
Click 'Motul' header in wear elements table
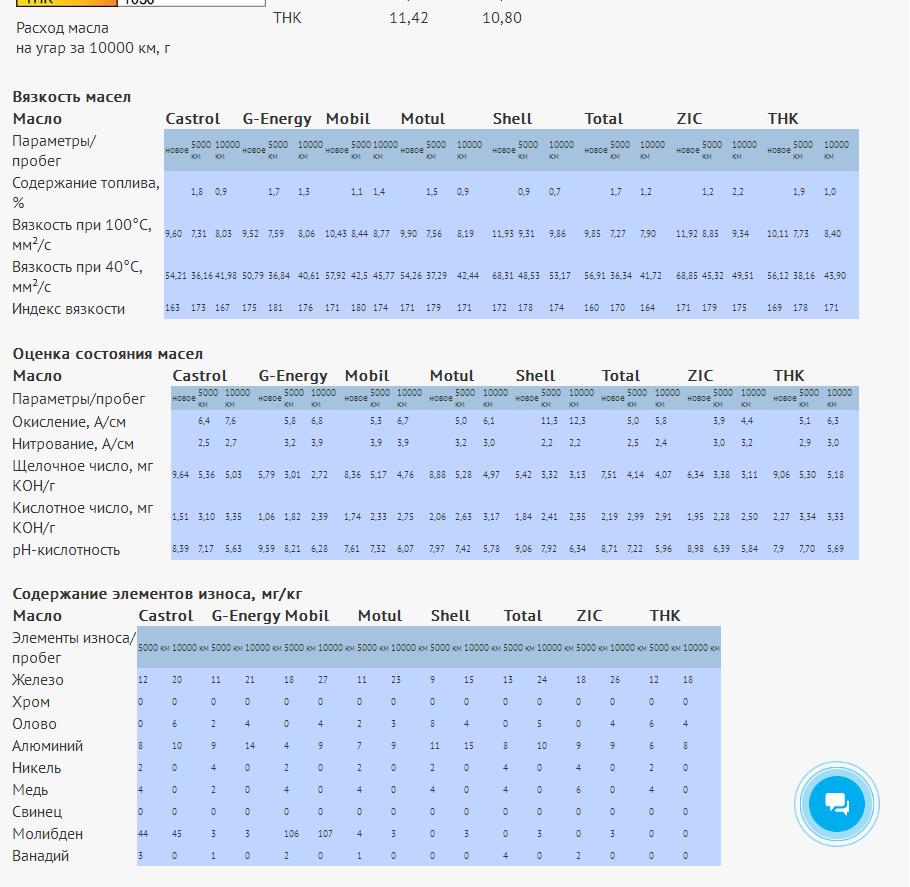click(x=380, y=616)
